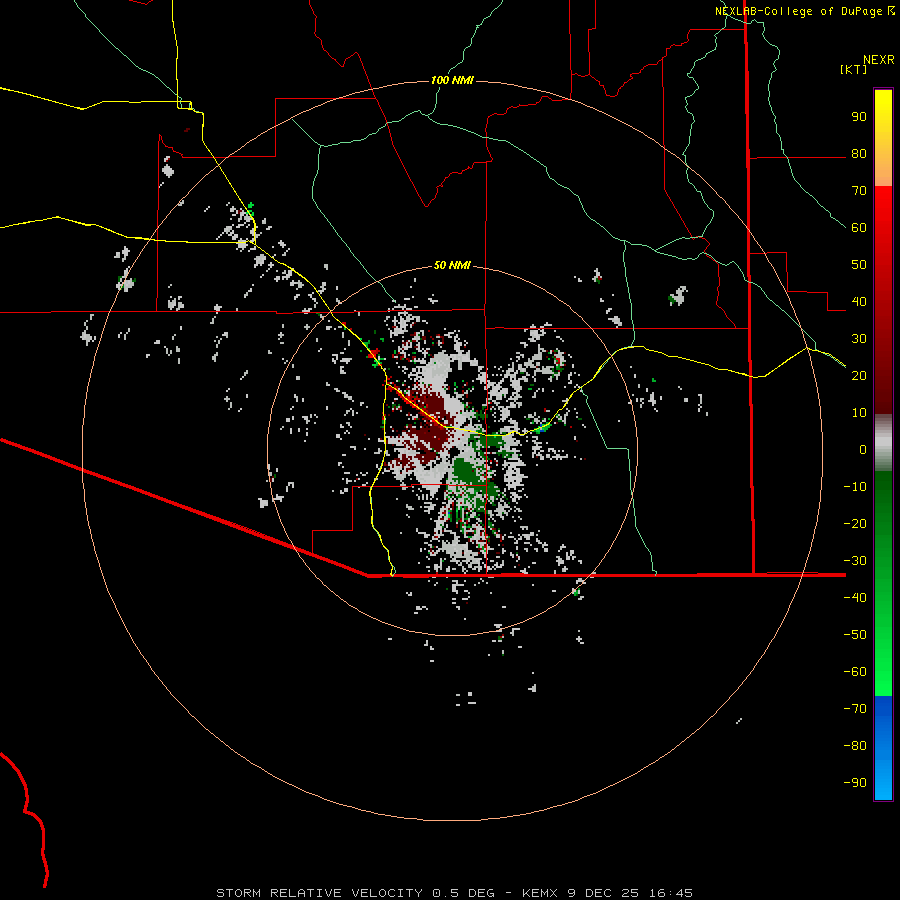Screen dimensions: 900x900
Task: Select the 20 value on velocity scale
Action: pyautogui.click(x=859, y=376)
